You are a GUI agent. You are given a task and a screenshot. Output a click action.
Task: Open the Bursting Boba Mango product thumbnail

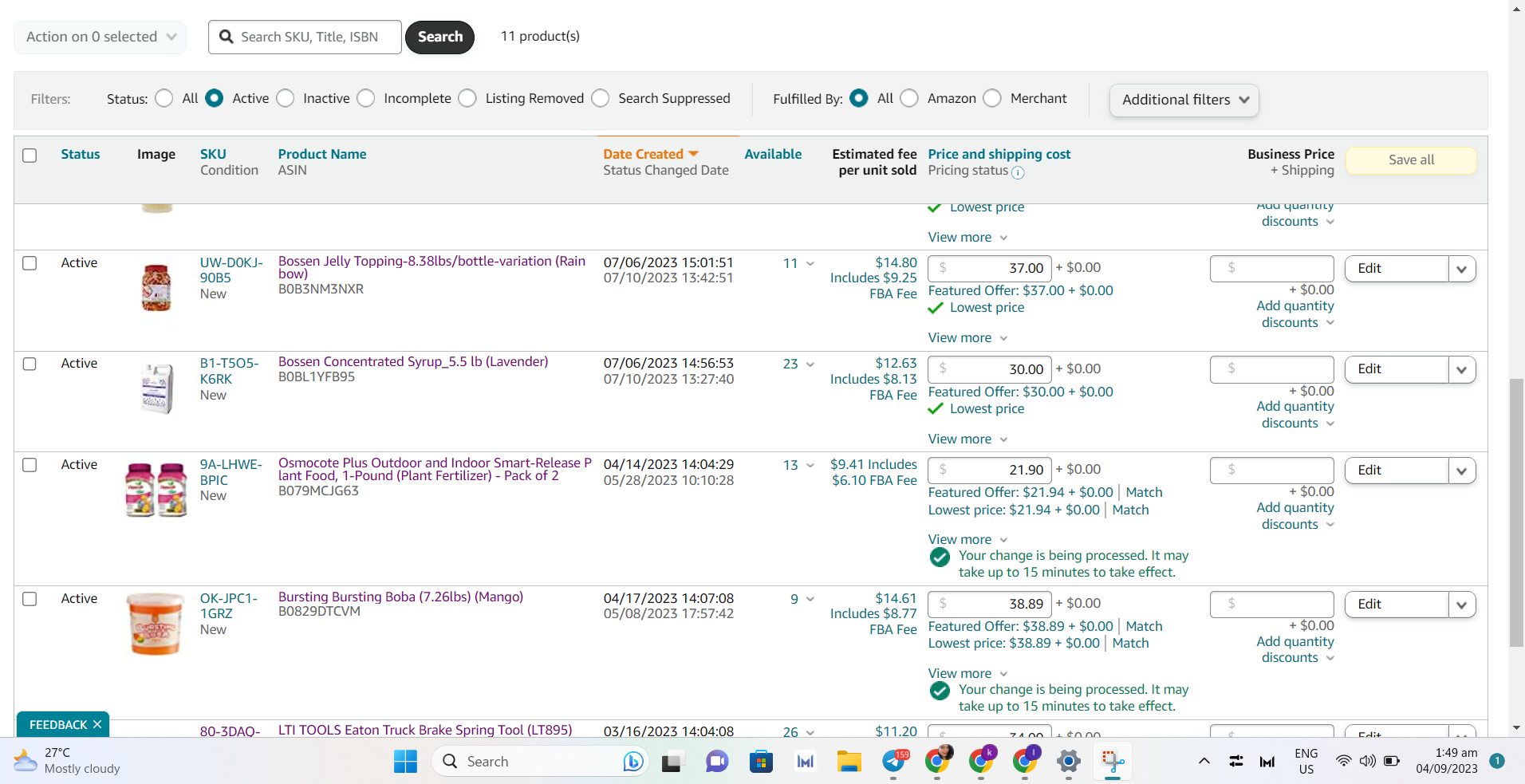(156, 624)
